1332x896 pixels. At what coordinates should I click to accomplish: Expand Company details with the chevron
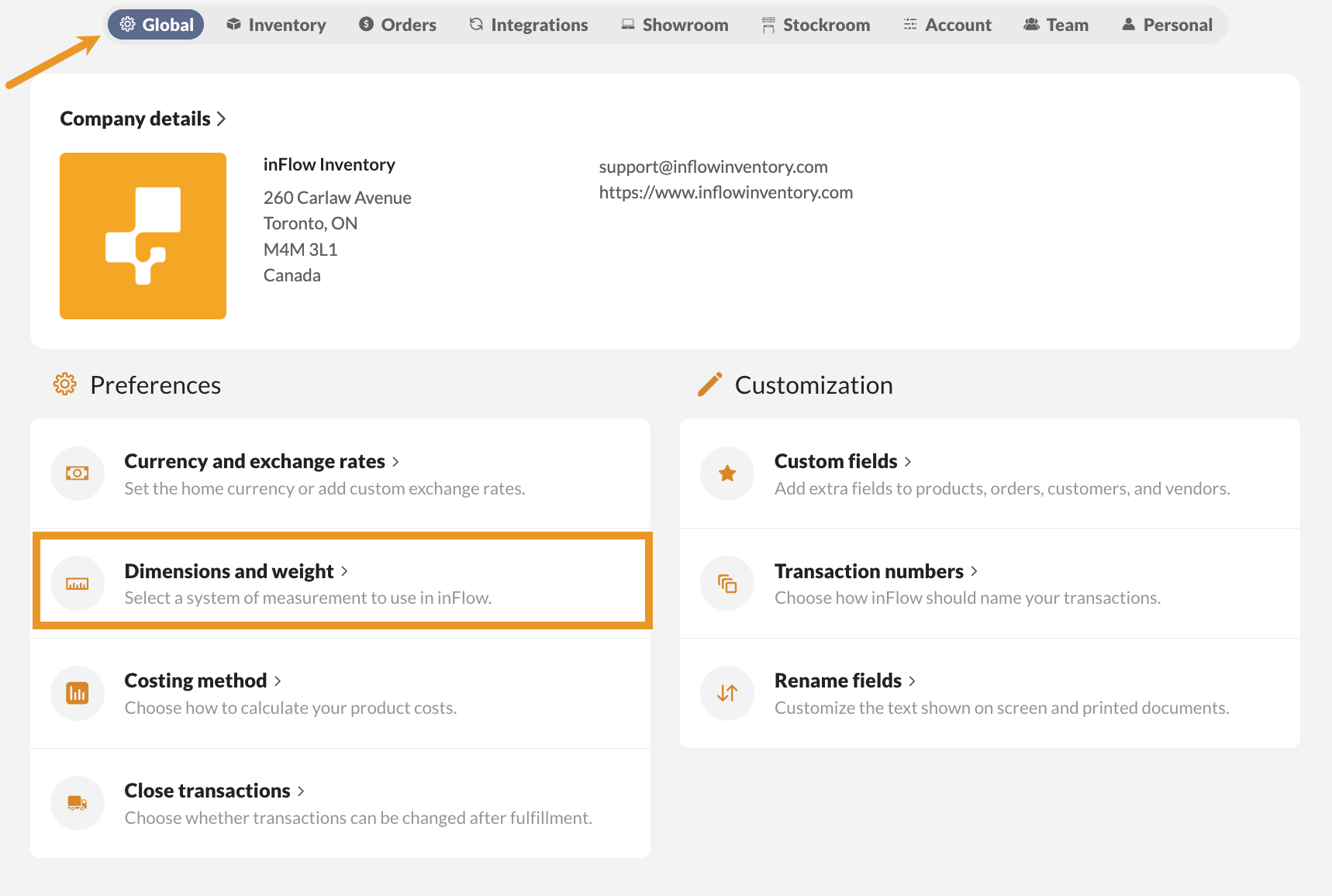pyautogui.click(x=222, y=119)
